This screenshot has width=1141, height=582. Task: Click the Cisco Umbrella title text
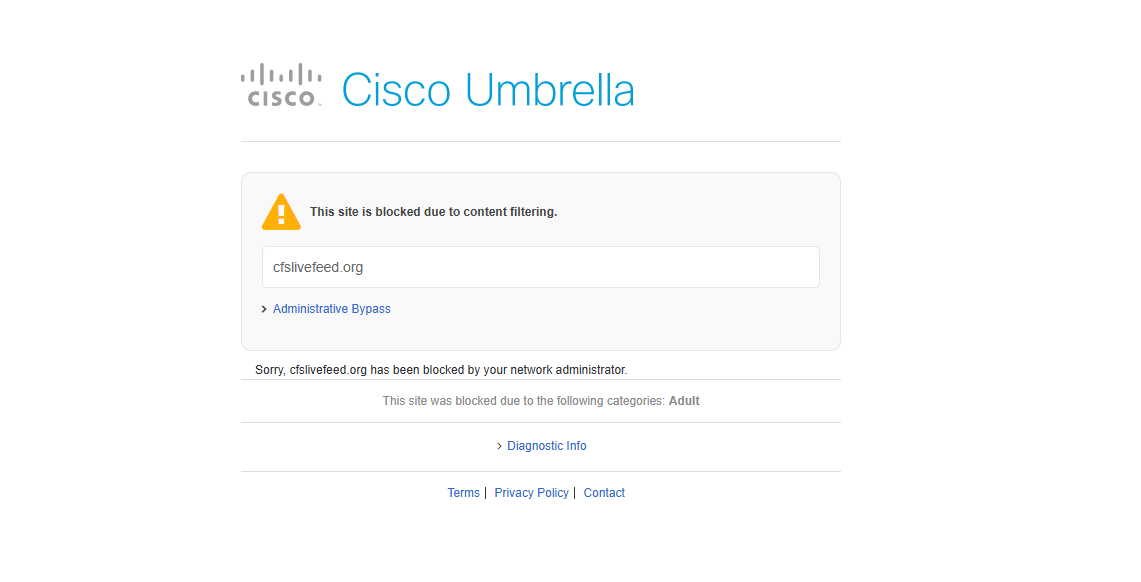[488, 90]
